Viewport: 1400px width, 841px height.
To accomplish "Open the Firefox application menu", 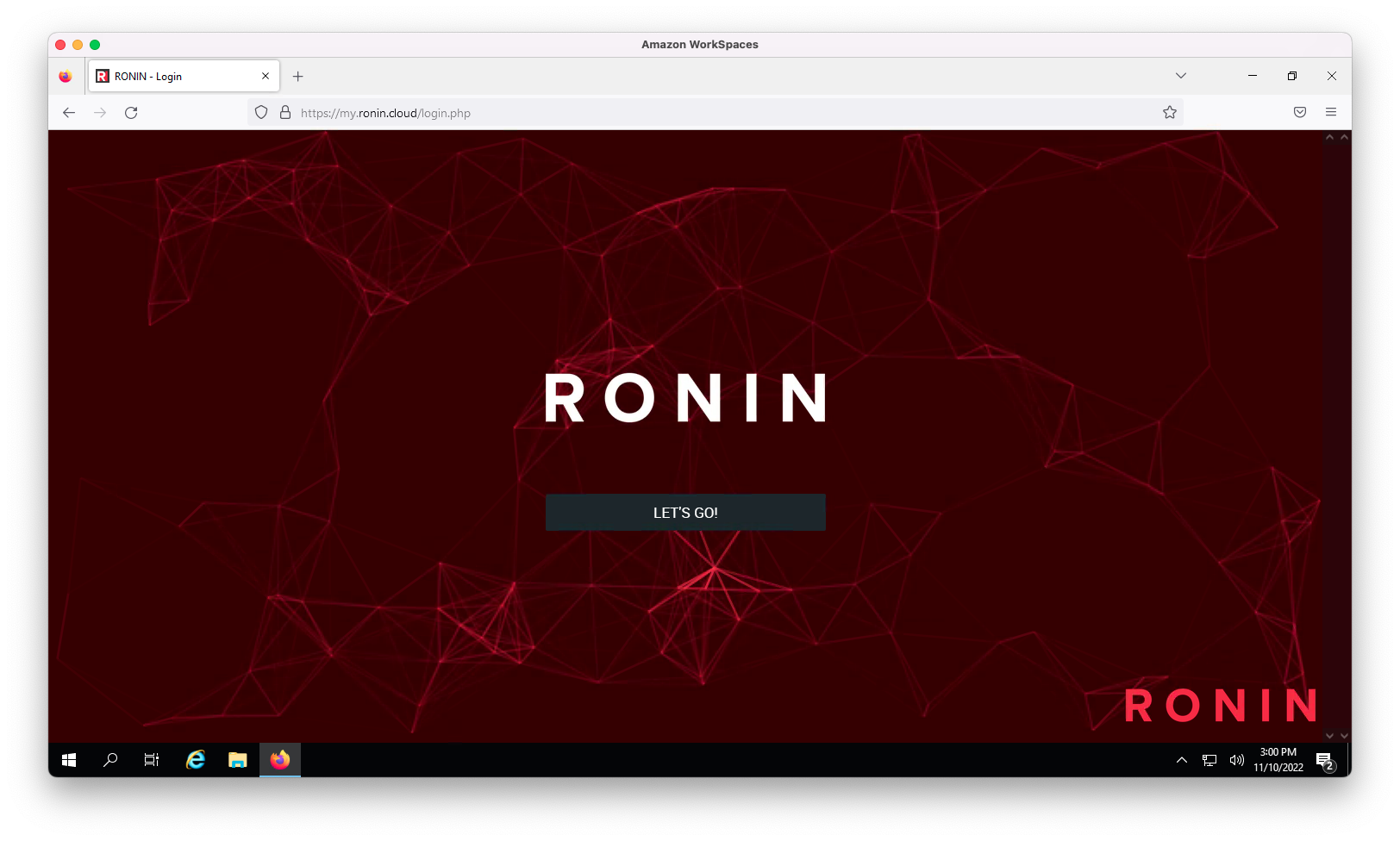I will point(1331,112).
